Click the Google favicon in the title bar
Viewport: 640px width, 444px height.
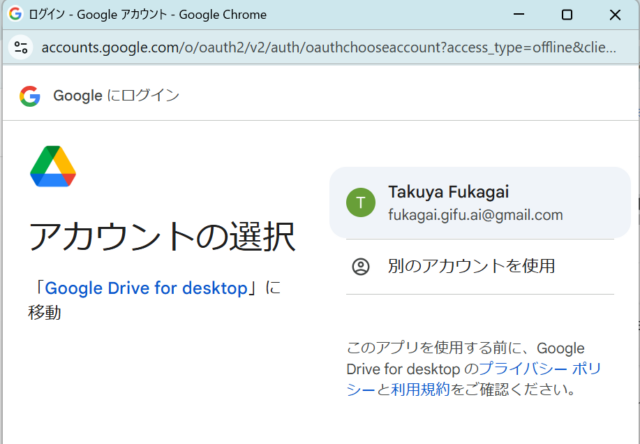tap(15, 14)
